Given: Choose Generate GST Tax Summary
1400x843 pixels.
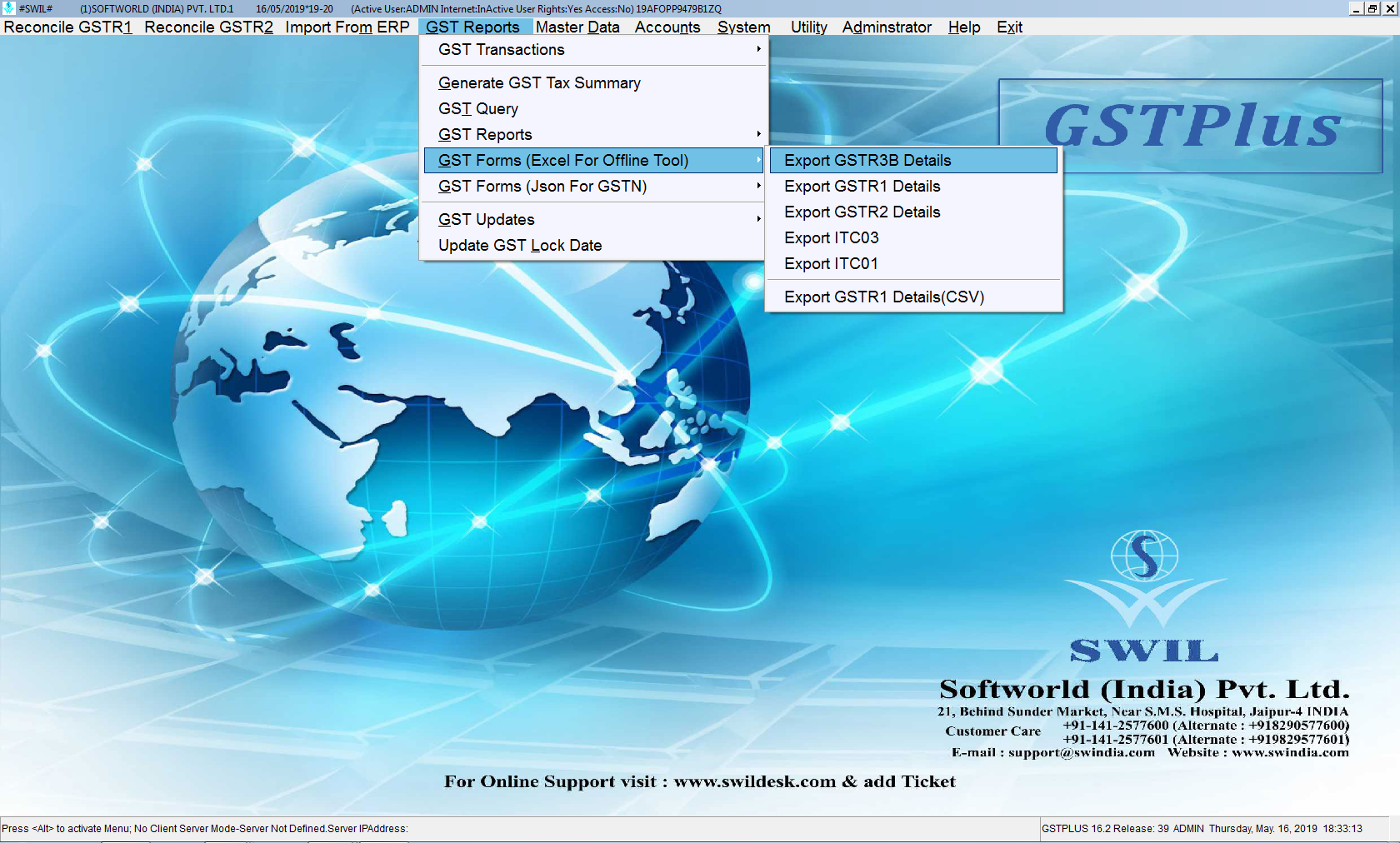Looking at the screenshot, I should [x=593, y=83].
